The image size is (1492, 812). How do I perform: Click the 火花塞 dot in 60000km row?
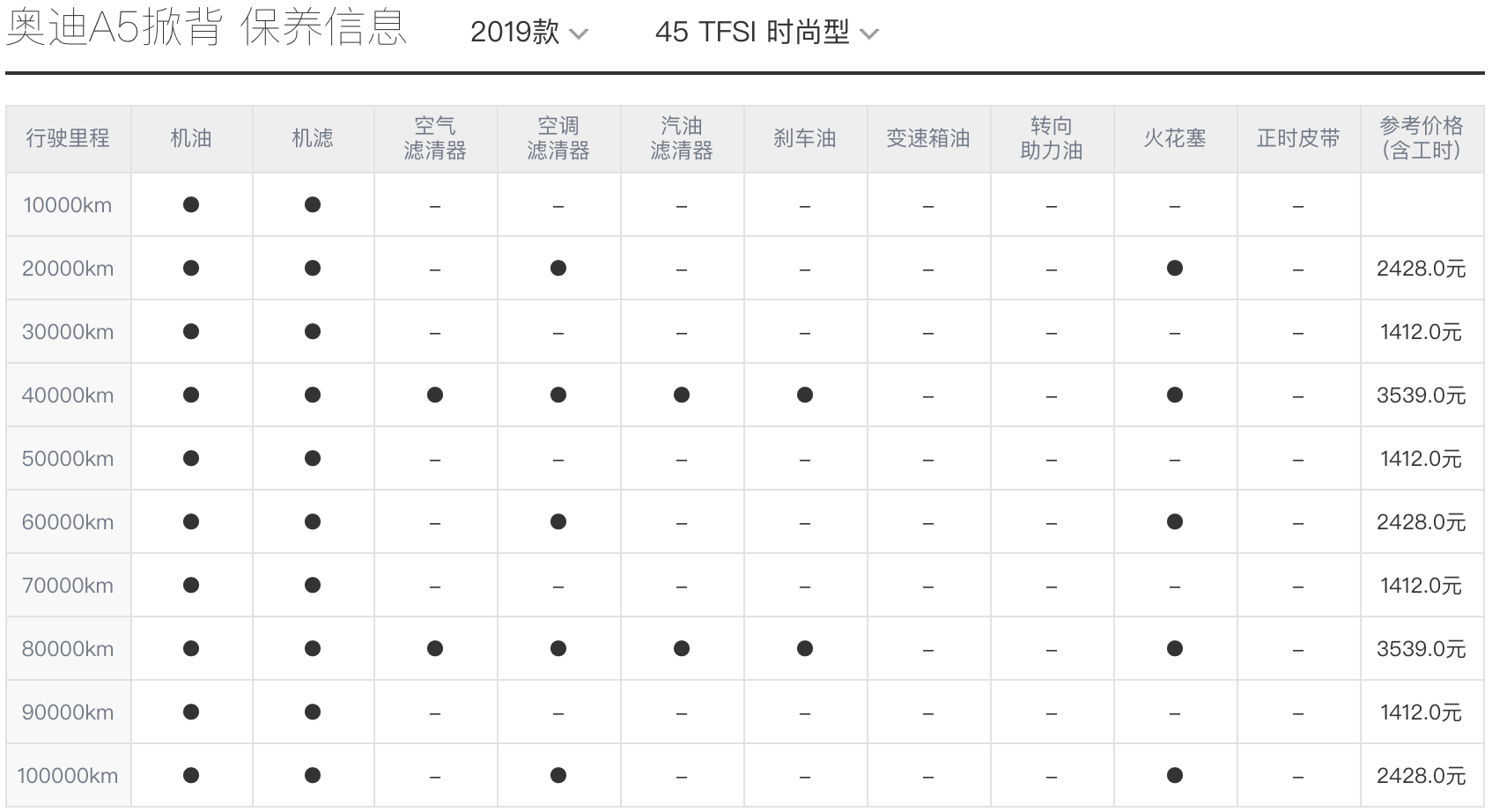[x=1175, y=522]
